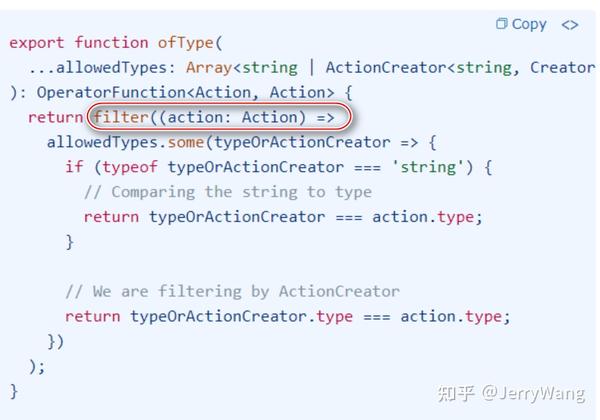Toggle the raw code view brackets icon
Viewport: 600px width, 420px height.
pos(570,25)
